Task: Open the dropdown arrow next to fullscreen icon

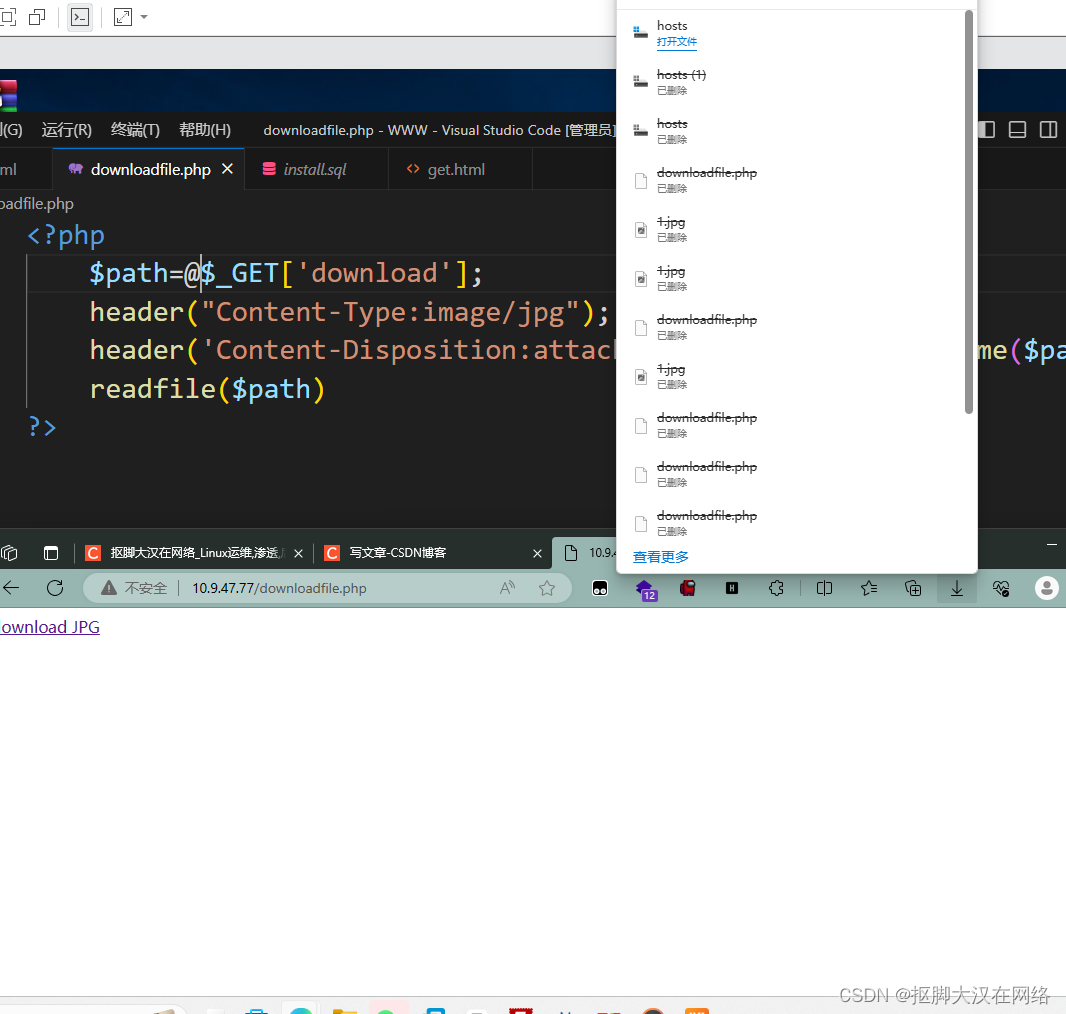Action: [x=143, y=17]
